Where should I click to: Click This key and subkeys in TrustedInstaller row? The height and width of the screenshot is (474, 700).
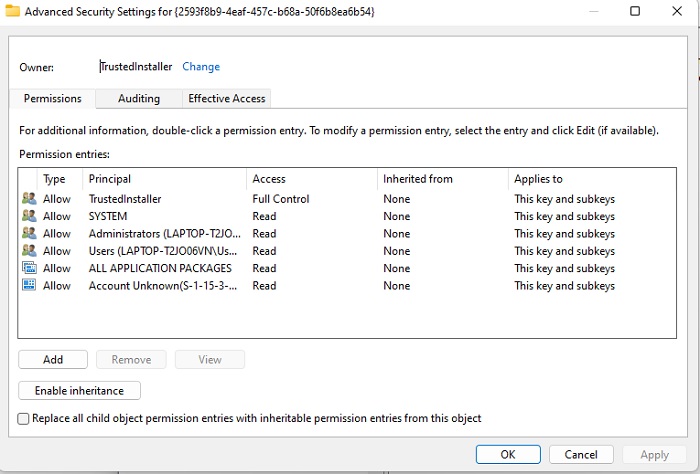coord(564,199)
